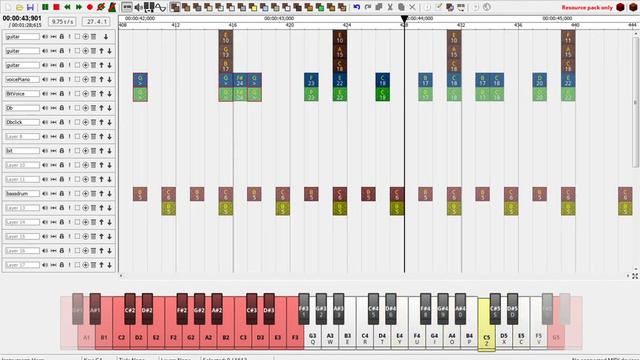Viewport: 640px width, 360px height.
Task: Select the Harp instrument block icon
Action: 175,7
